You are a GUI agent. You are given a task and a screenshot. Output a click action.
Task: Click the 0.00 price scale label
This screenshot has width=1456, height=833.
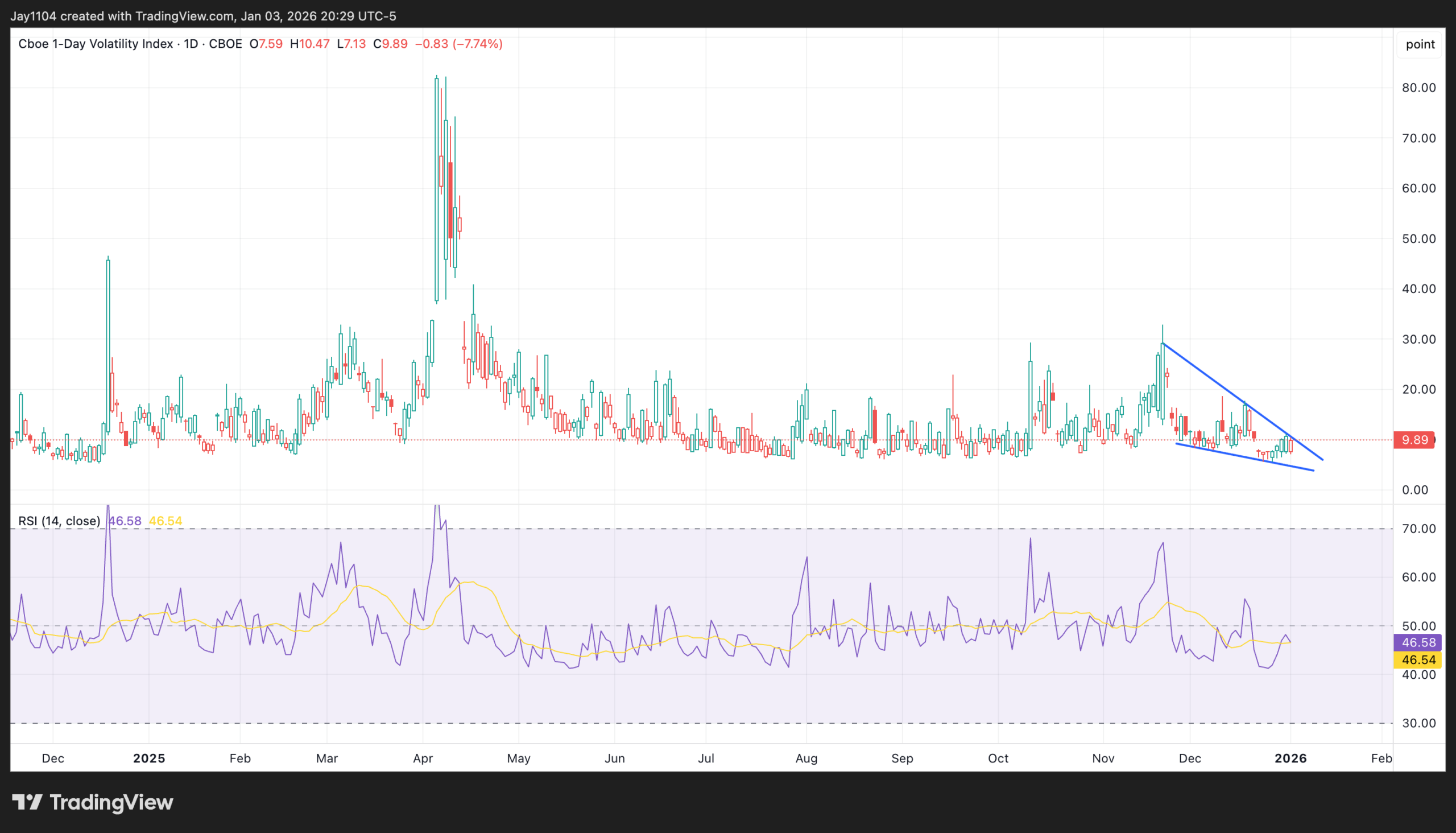pyautogui.click(x=1415, y=490)
